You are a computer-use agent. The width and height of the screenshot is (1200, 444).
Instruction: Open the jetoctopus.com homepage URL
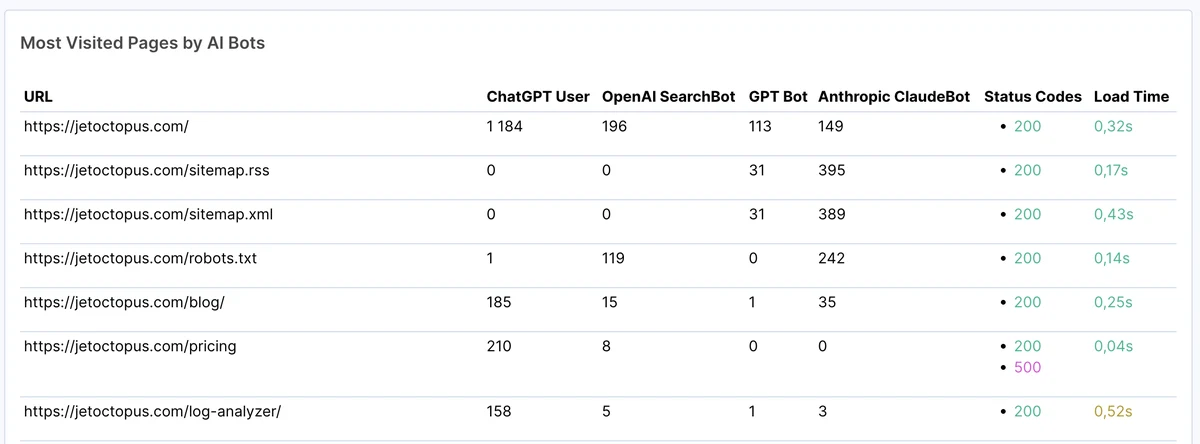tap(107, 127)
